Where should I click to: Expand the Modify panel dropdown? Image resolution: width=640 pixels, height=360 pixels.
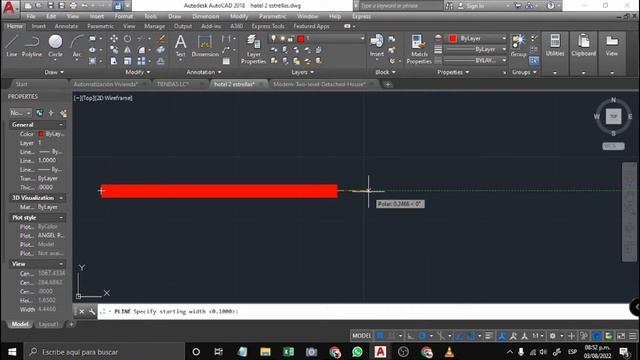click(x=138, y=72)
